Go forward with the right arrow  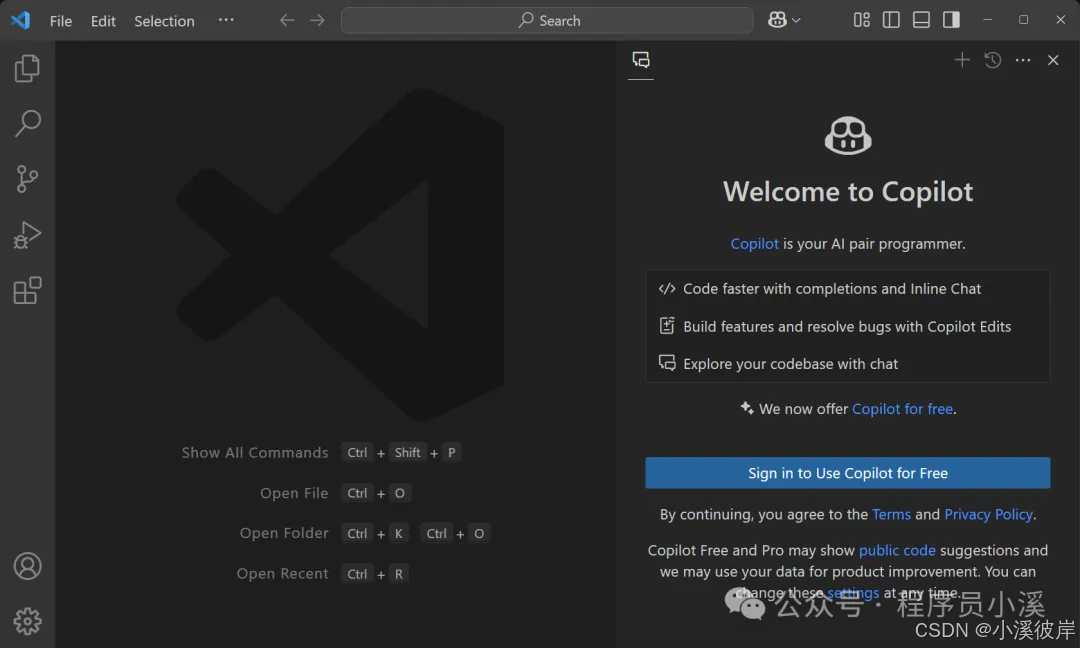coord(317,21)
